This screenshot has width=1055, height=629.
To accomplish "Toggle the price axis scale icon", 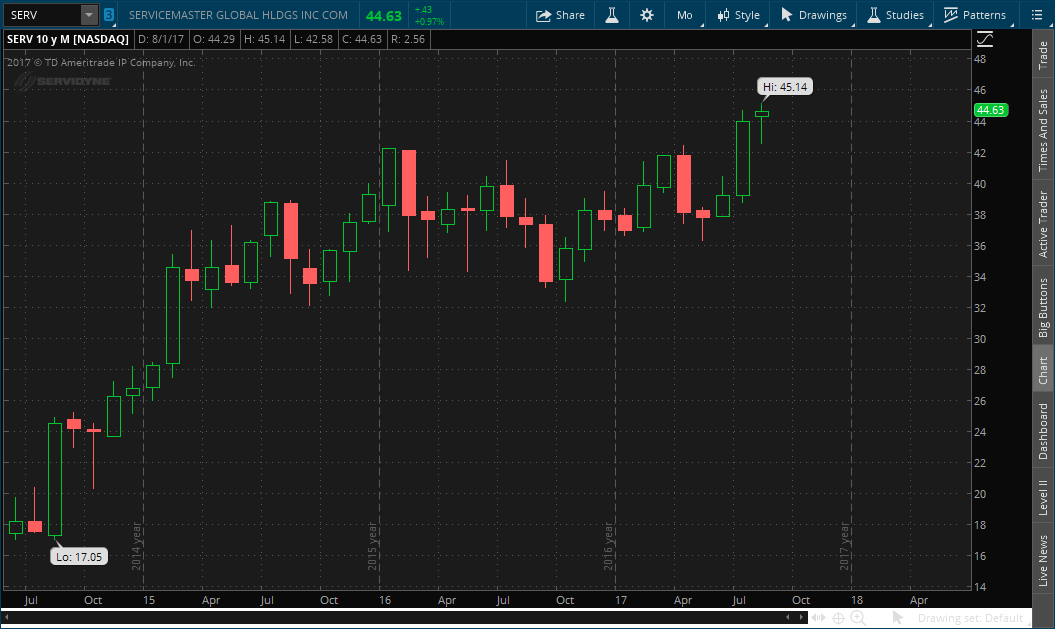I will [x=985, y=39].
